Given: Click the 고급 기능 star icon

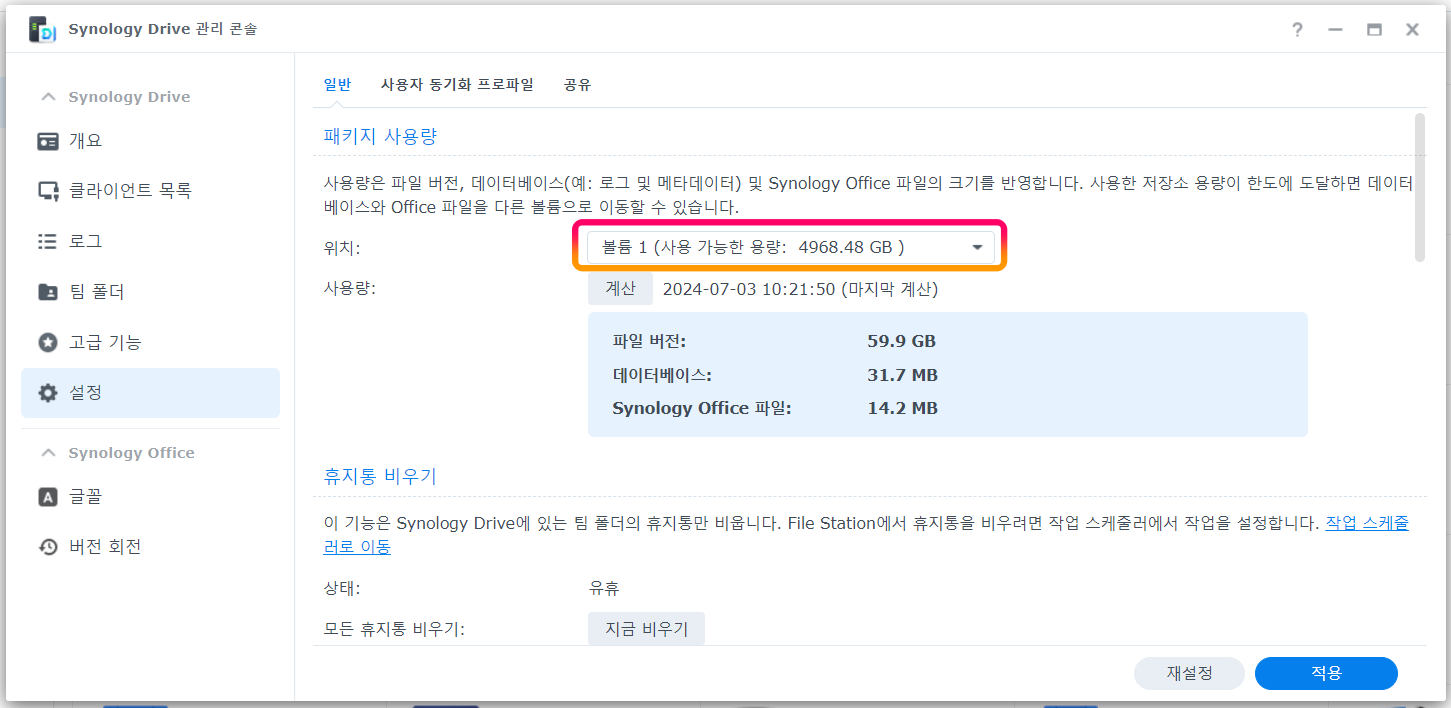Looking at the screenshot, I should [x=48, y=343].
